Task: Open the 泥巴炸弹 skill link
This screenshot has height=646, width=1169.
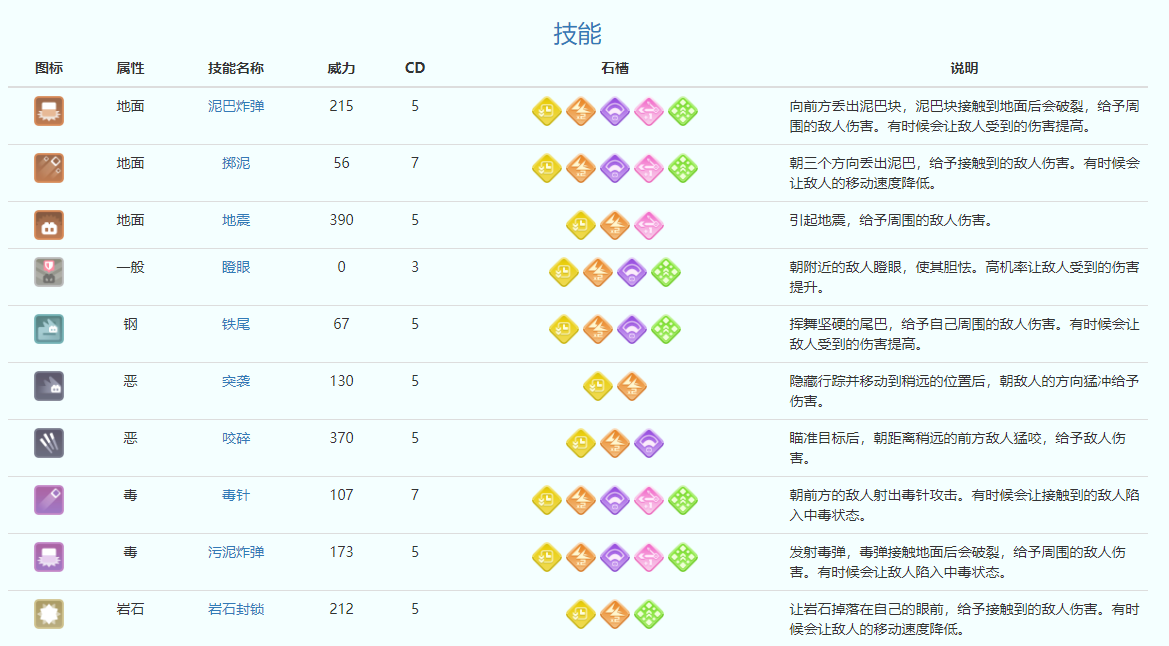Action: [236, 106]
